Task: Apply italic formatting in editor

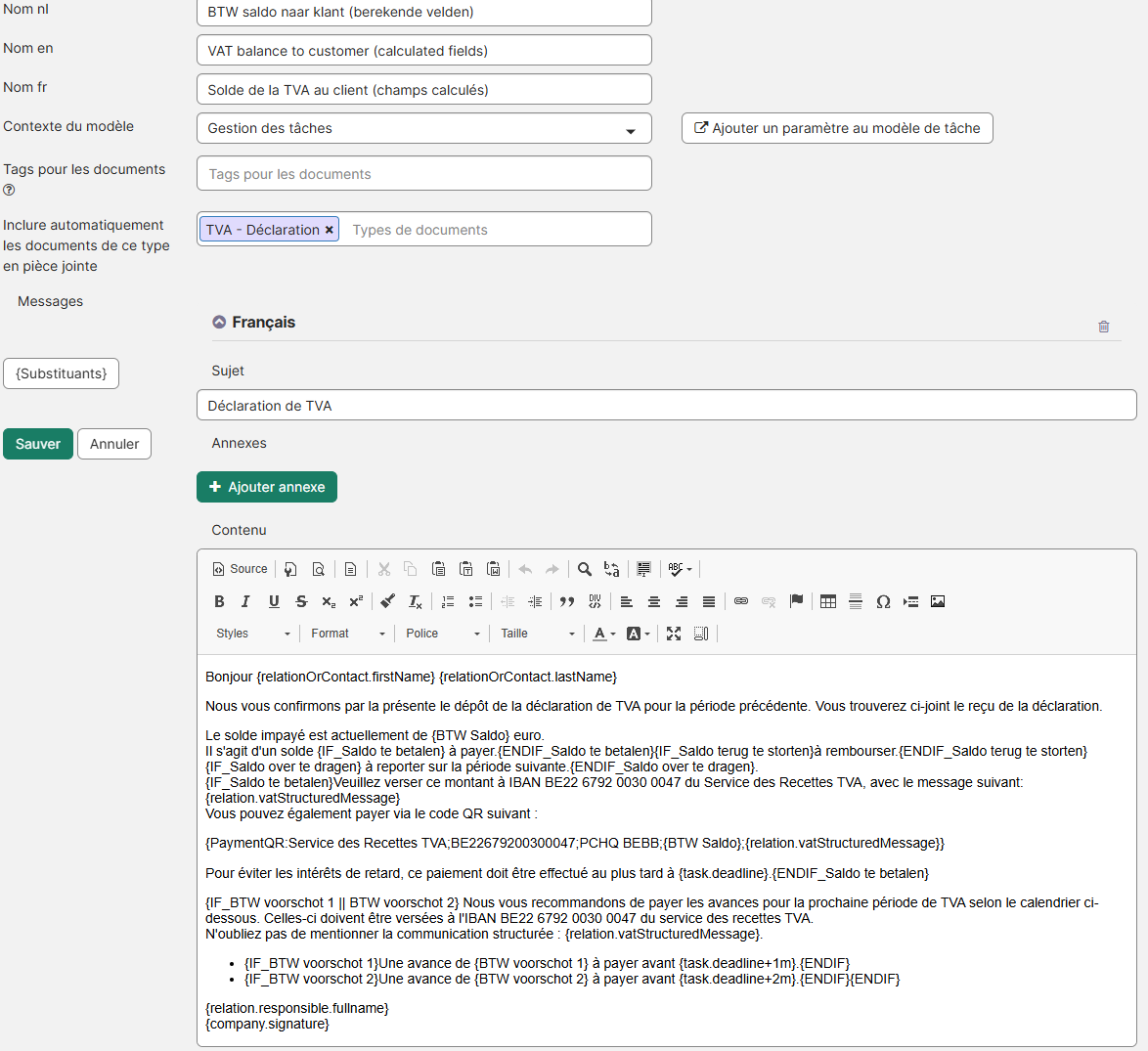Action: tap(245, 601)
